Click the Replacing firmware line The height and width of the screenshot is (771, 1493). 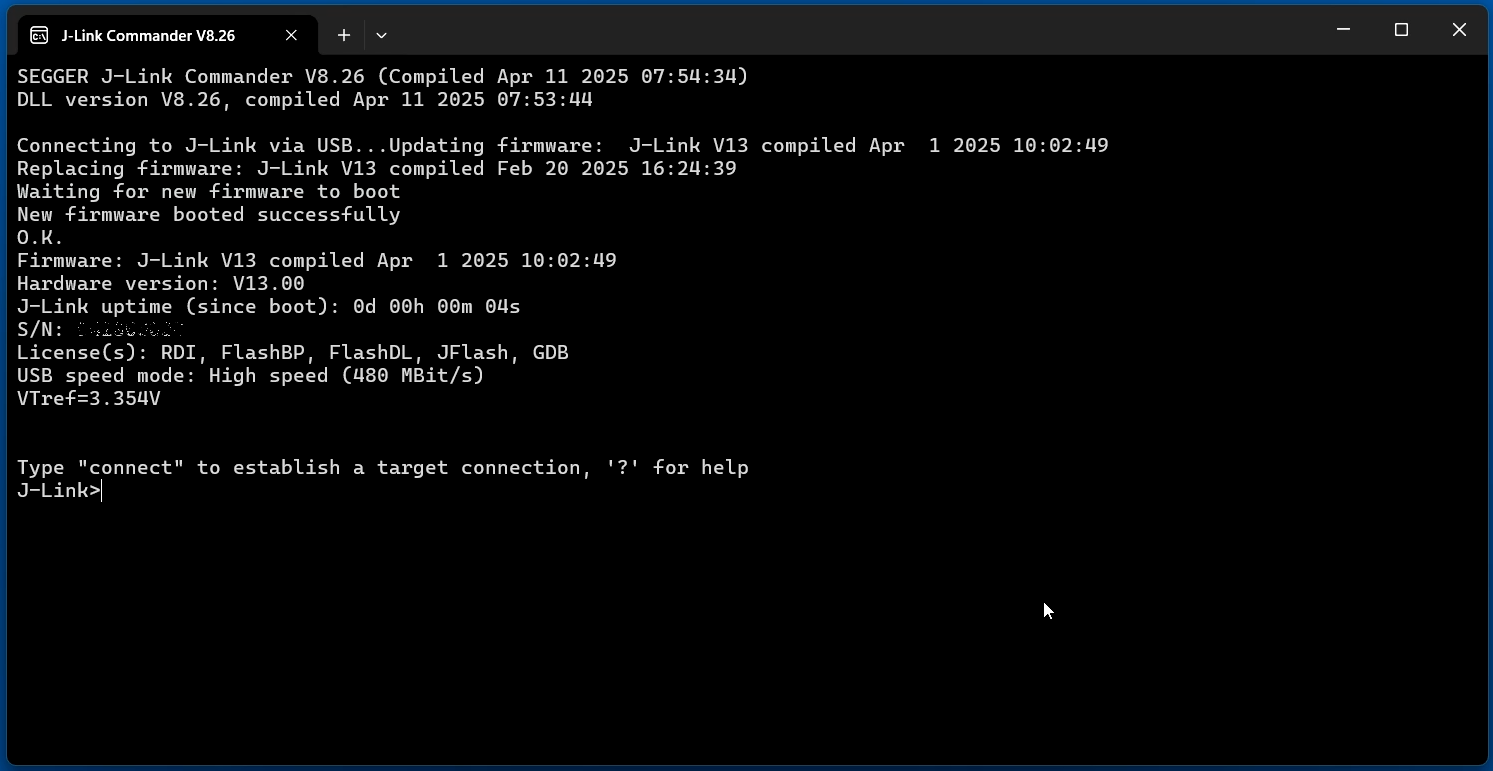click(x=377, y=168)
